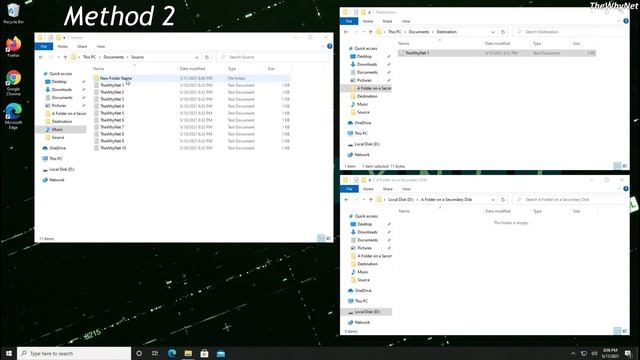Image resolution: width=640 pixels, height=360 pixels.
Task: Open address history dropdown in Source window
Action: click(x=197, y=57)
